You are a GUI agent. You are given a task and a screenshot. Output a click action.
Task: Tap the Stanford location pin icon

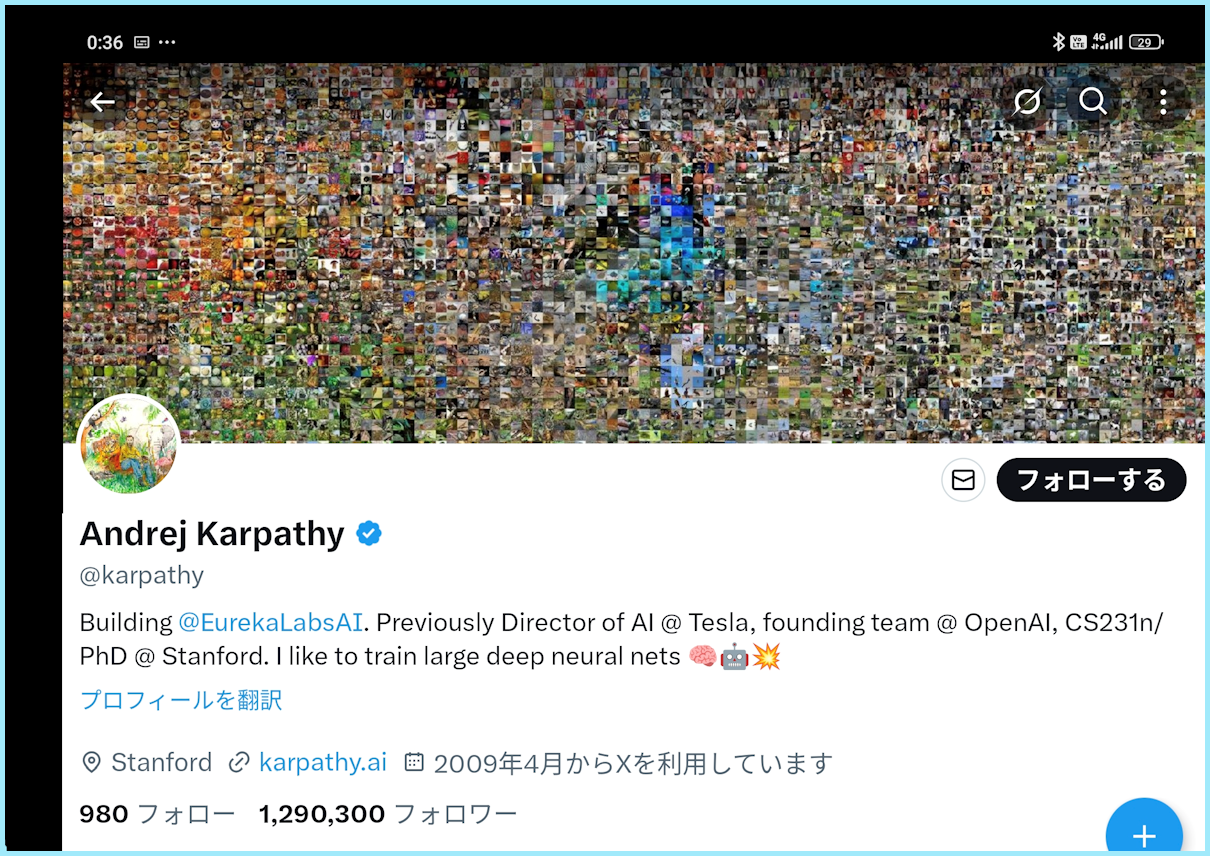click(91, 763)
